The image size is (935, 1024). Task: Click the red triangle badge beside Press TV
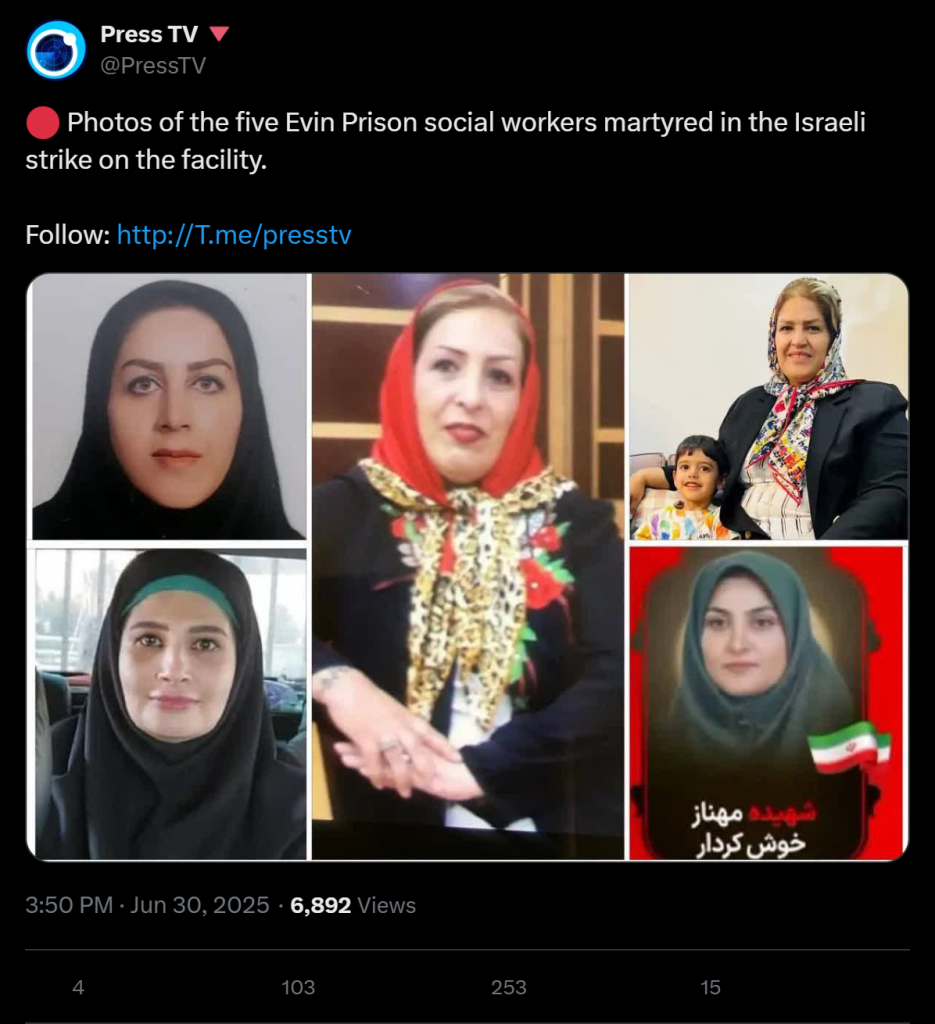[x=219, y=33]
